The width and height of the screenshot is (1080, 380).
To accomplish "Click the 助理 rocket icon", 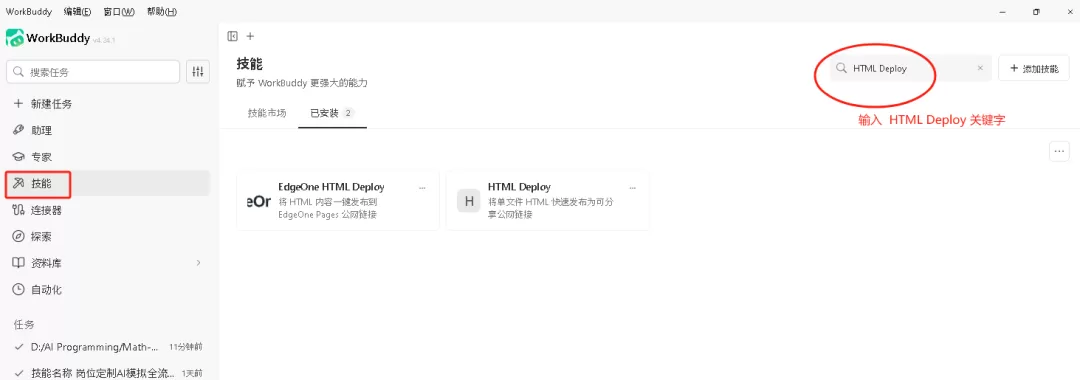I will point(19,130).
